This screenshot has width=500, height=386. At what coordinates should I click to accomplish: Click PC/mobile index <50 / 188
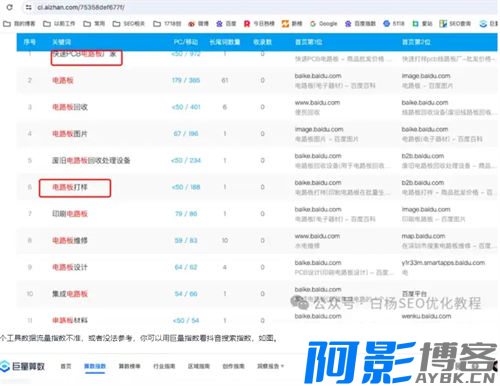pos(186,187)
